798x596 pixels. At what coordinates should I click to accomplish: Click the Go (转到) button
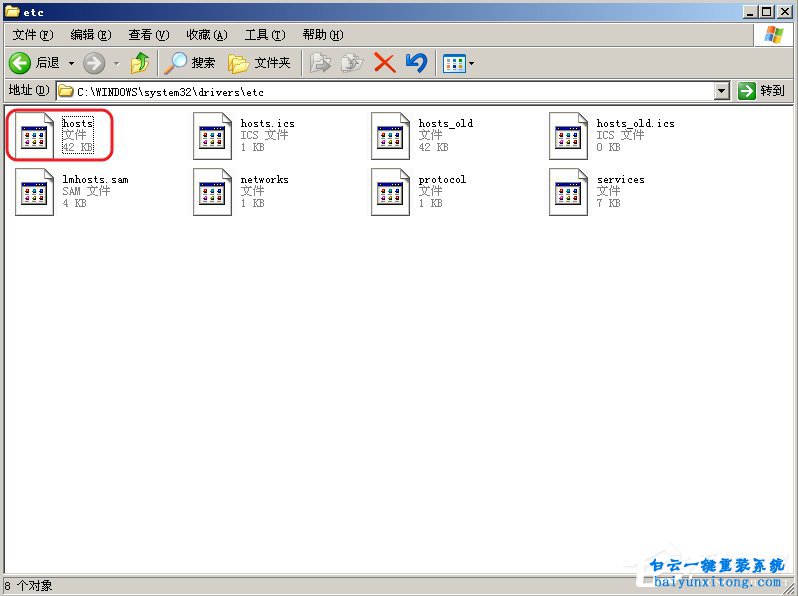click(x=762, y=91)
